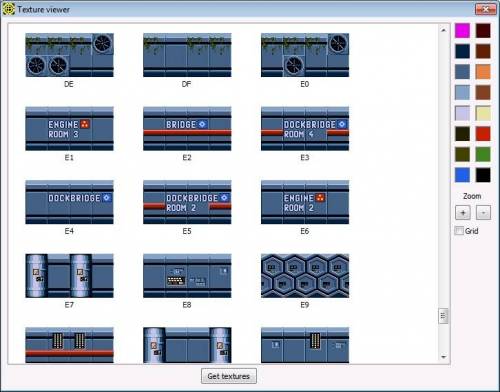Click the scrollbar down arrow

tap(443, 357)
